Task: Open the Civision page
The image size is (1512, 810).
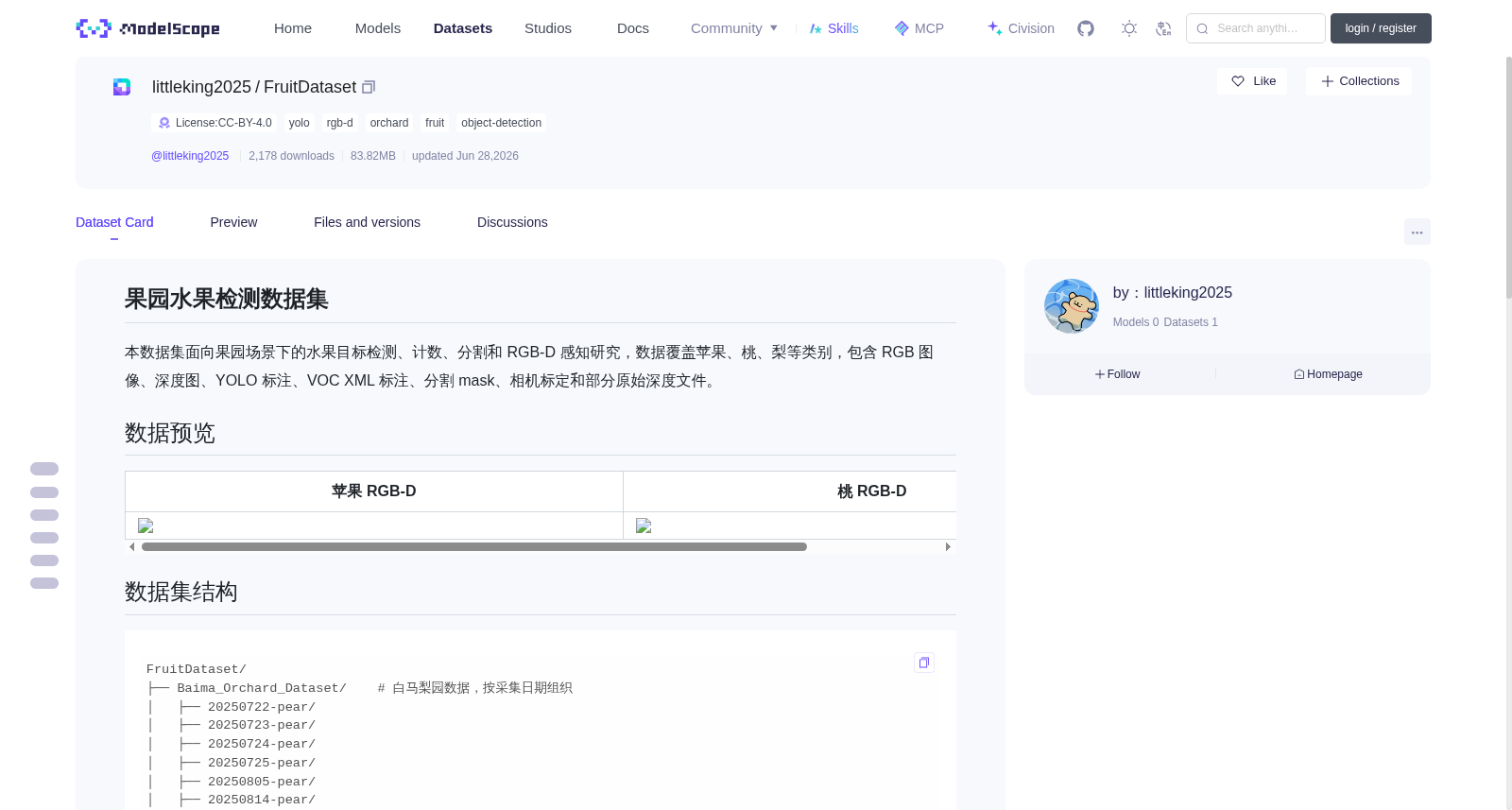Action: (x=1021, y=28)
